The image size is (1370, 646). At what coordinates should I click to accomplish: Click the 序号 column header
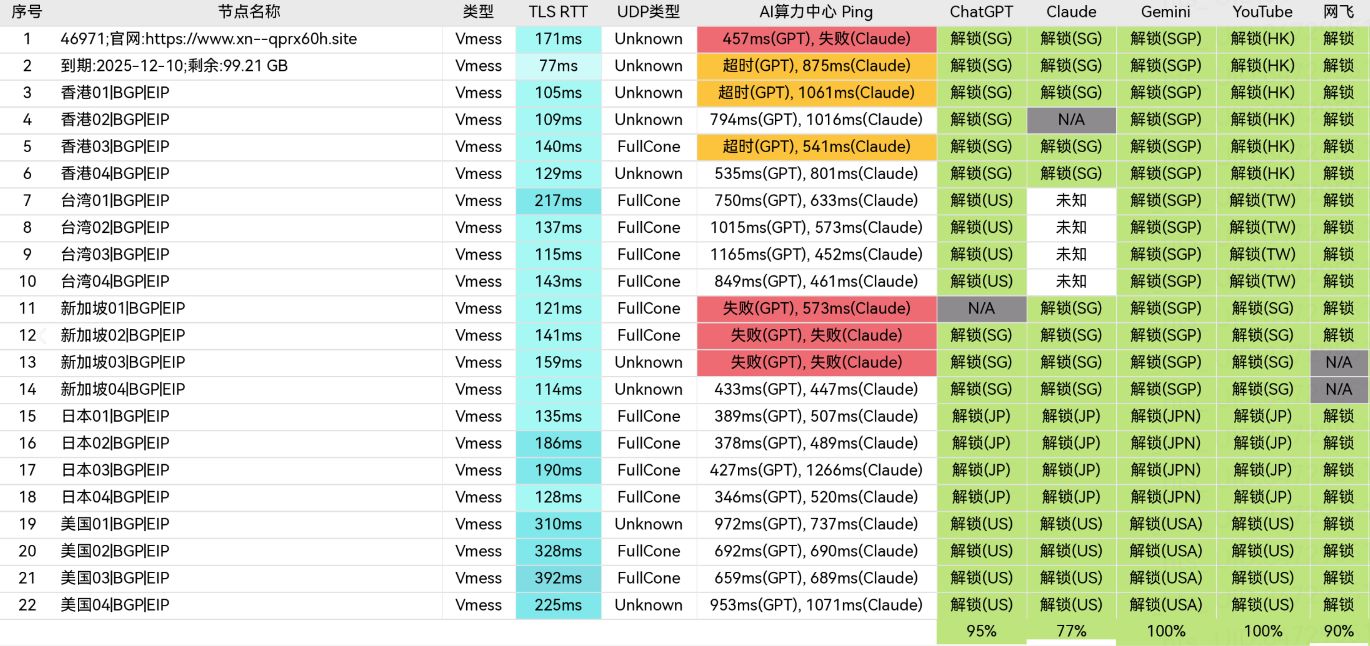[x=27, y=12]
